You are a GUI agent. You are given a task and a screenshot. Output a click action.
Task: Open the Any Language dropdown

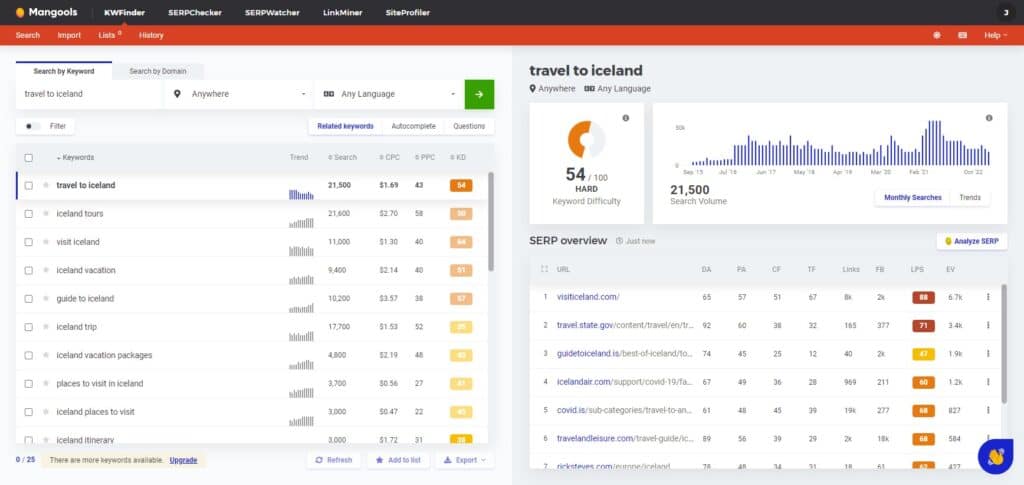pos(389,94)
